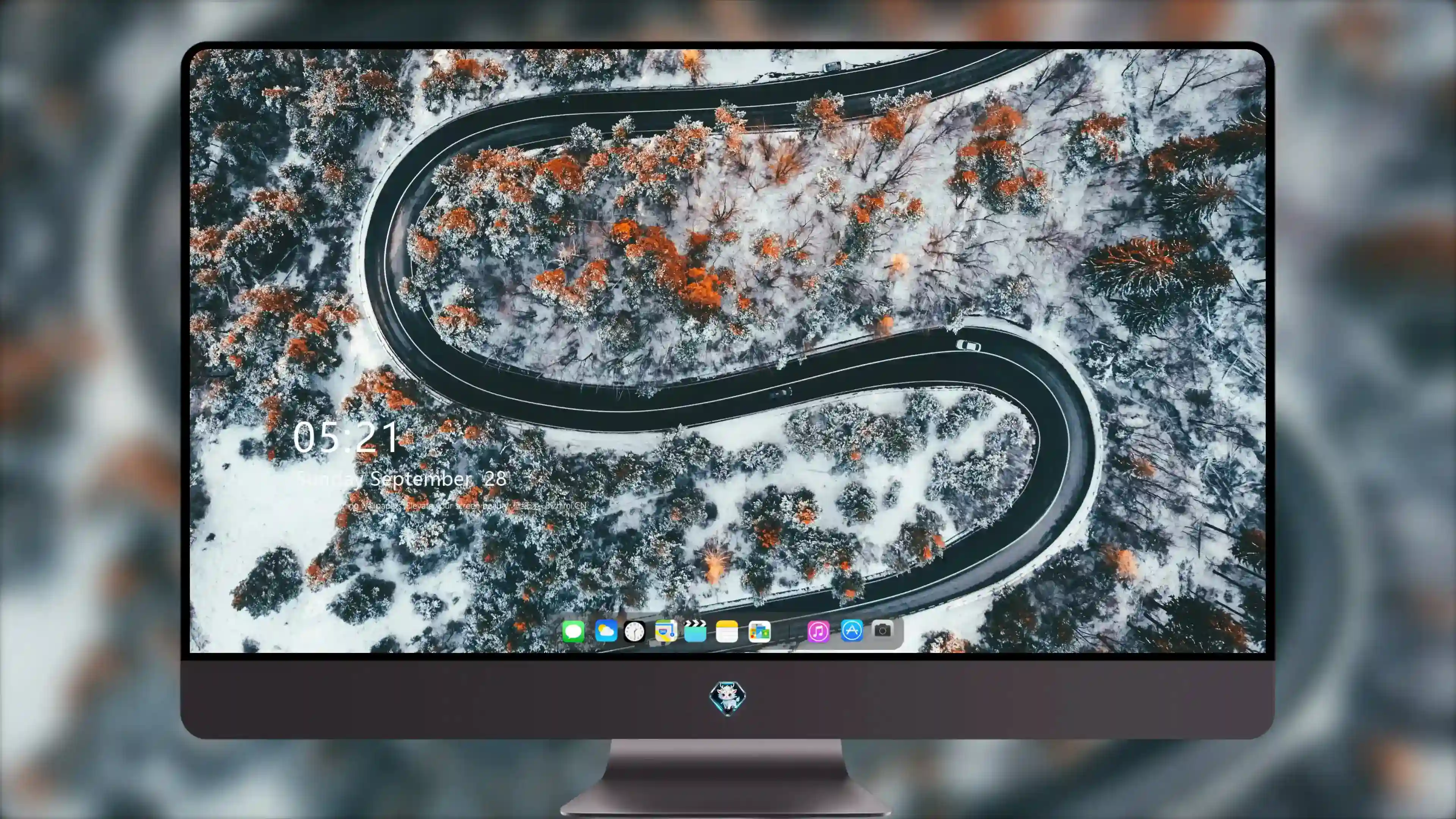Open the App Store icon
This screenshot has height=819, width=1456.
[852, 630]
